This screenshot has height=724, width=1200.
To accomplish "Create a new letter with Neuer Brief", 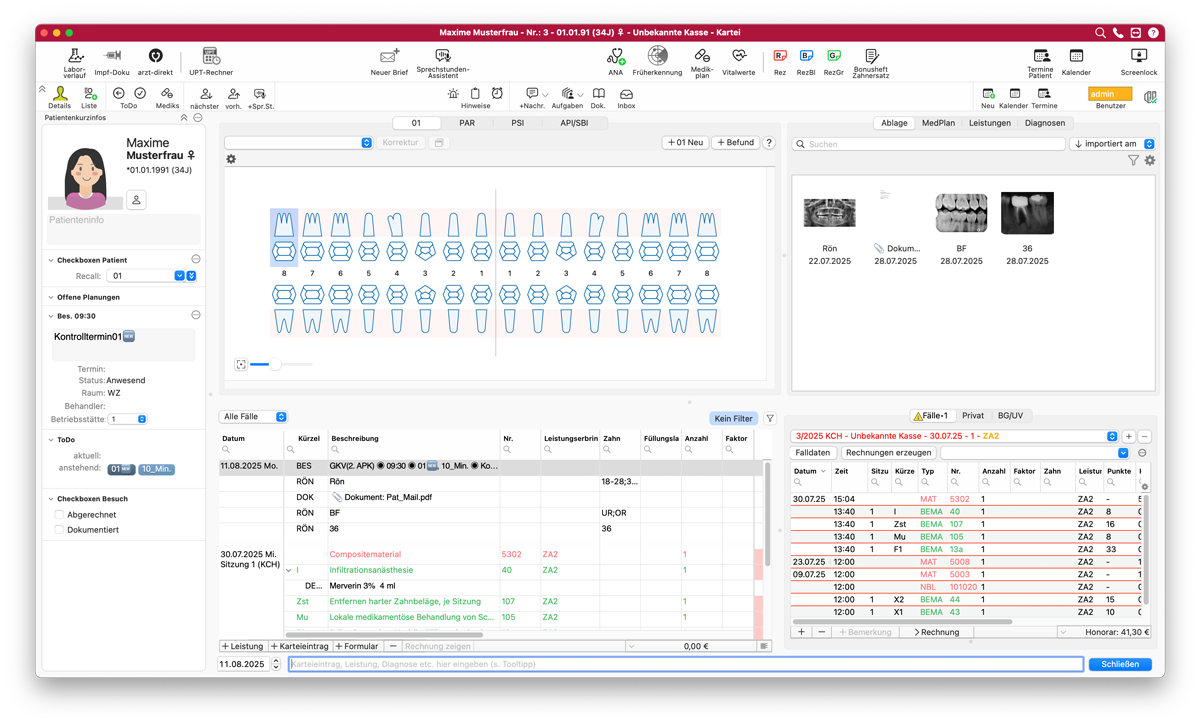I will click(x=387, y=60).
